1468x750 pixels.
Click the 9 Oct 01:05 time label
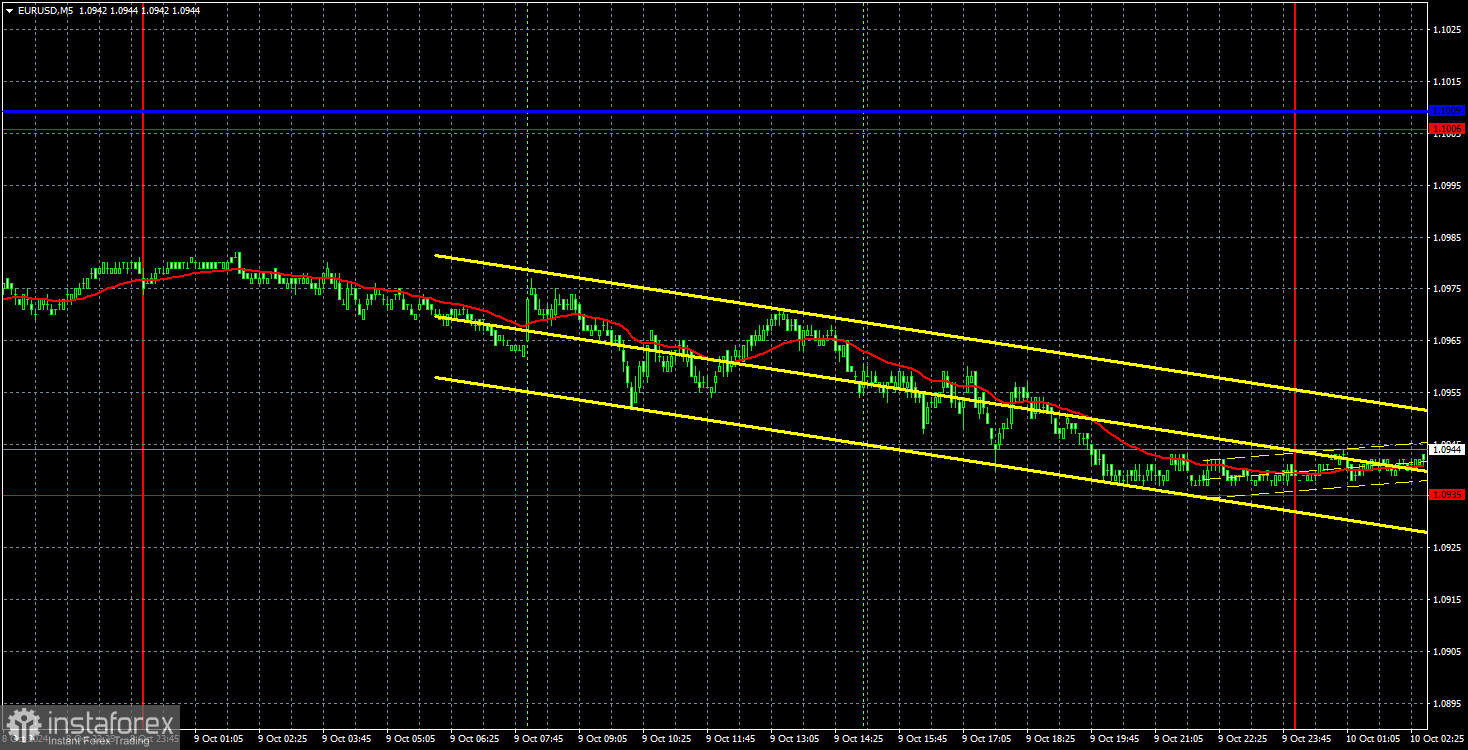click(219, 740)
